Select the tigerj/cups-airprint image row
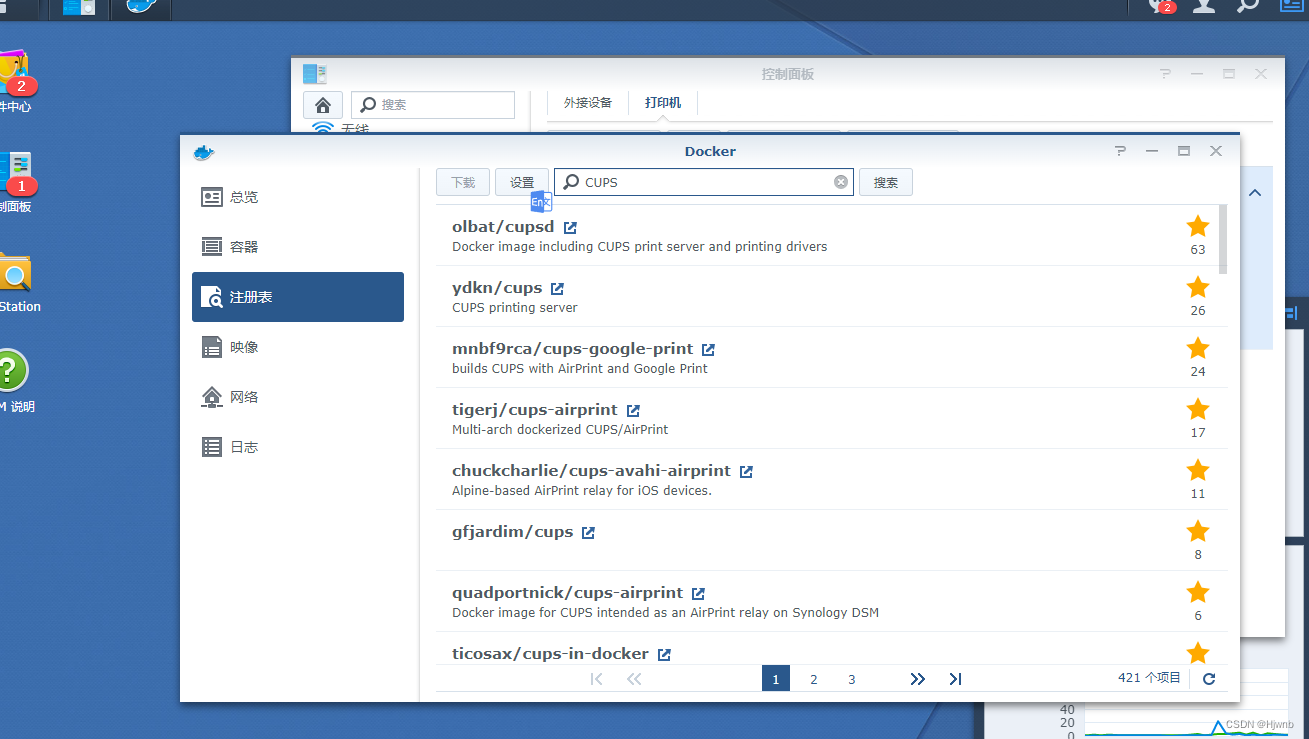The width and height of the screenshot is (1309, 739). click(x=827, y=419)
